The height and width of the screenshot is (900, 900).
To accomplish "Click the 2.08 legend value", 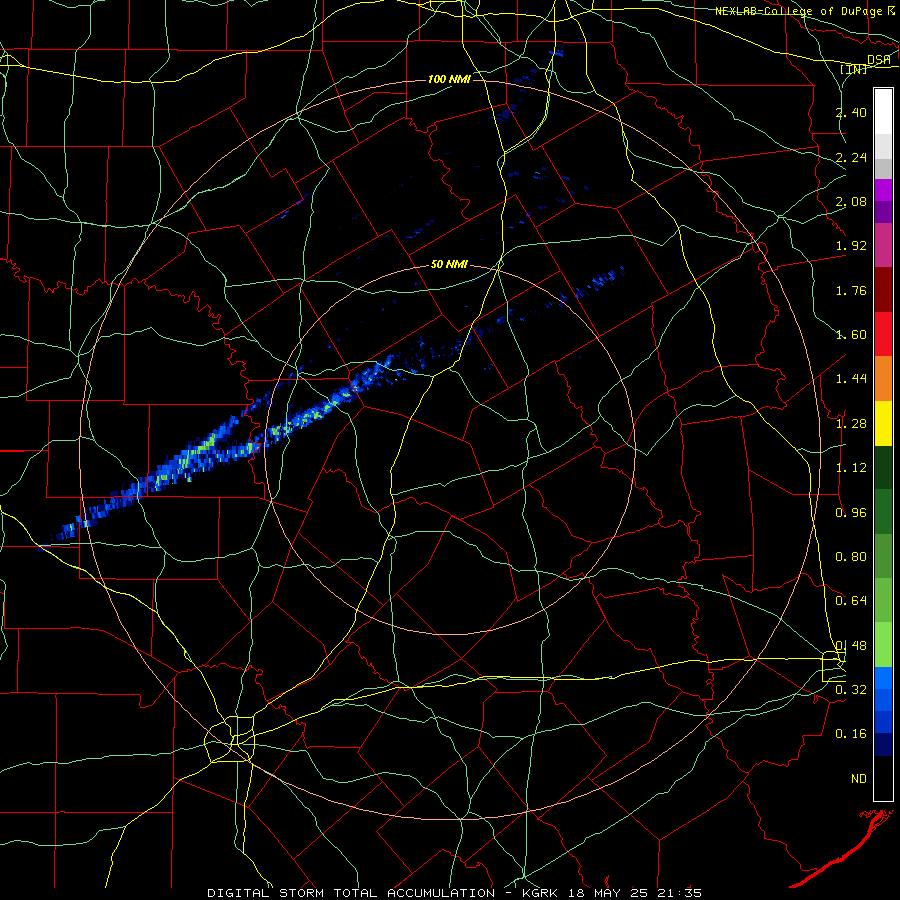I will (851, 201).
